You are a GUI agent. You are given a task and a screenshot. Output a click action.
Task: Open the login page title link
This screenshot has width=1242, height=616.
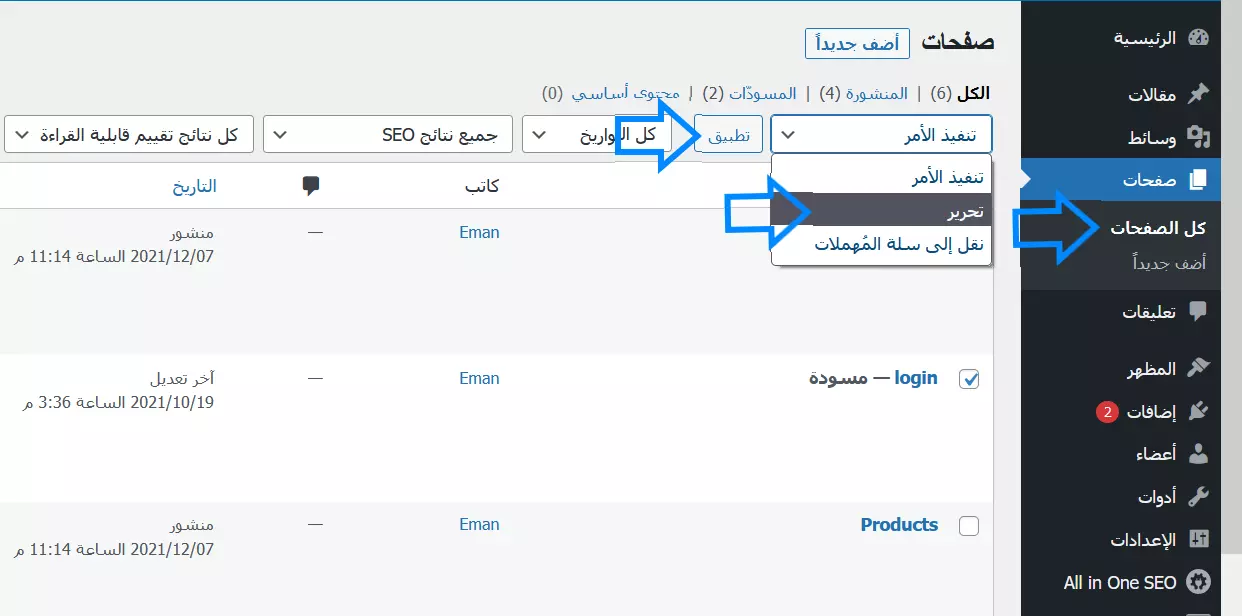click(x=915, y=378)
